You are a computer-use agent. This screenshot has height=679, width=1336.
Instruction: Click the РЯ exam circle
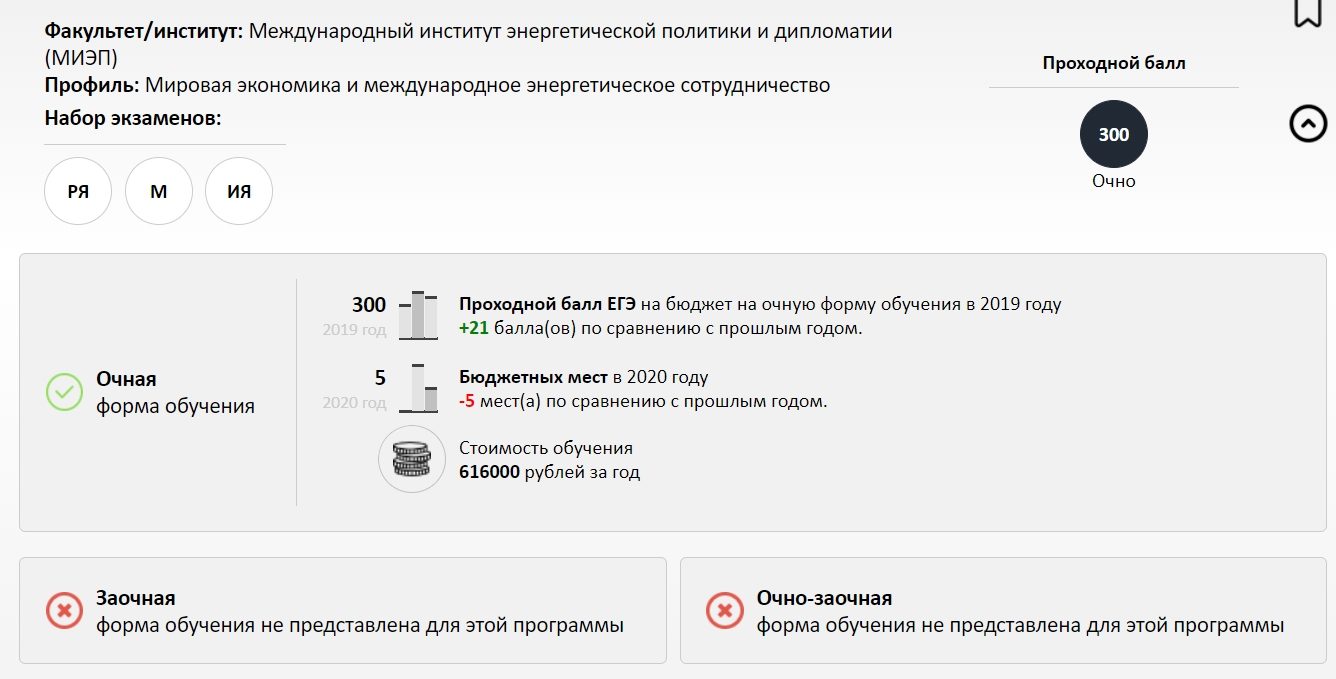pos(78,191)
